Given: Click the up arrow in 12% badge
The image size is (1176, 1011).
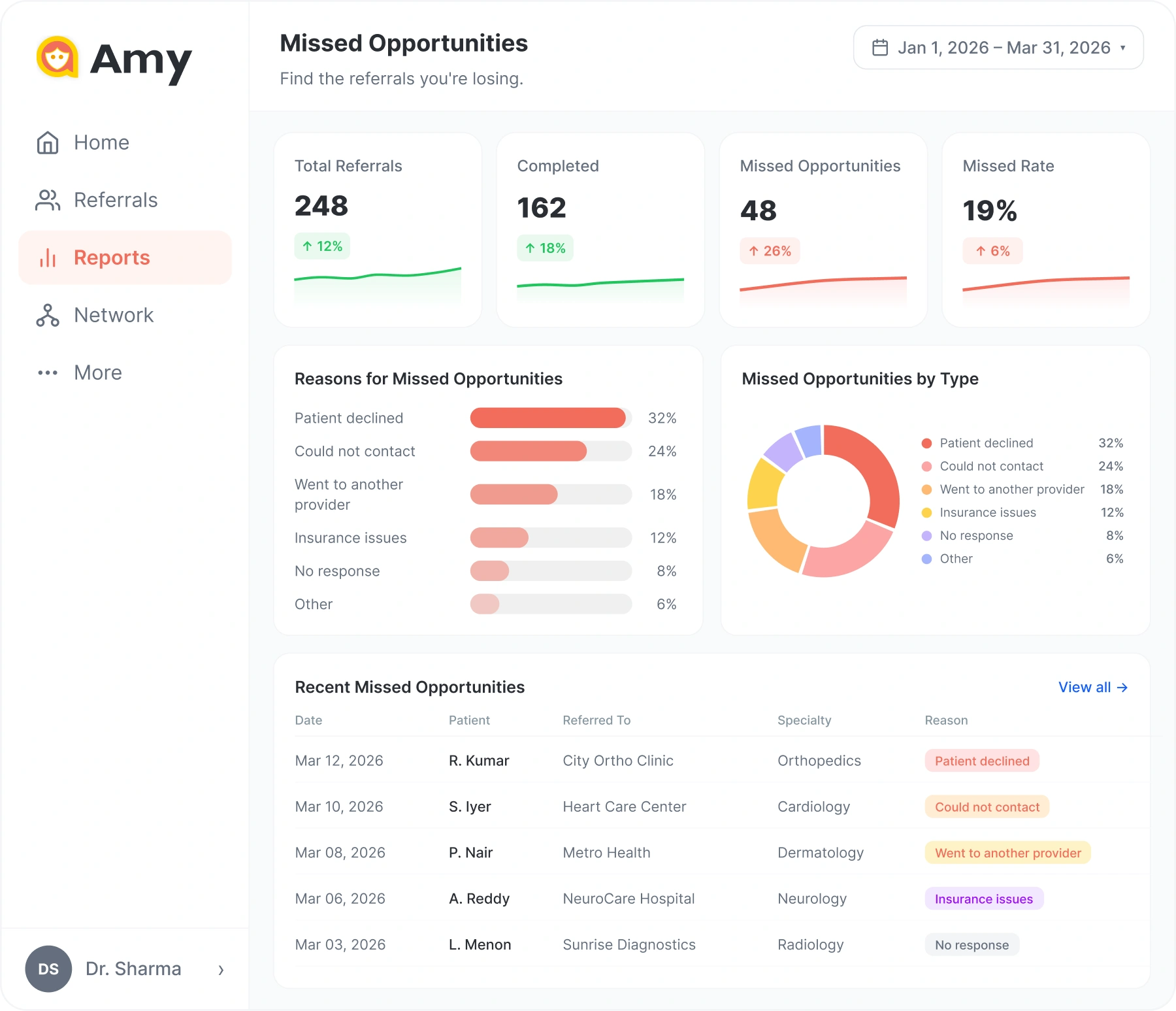Looking at the screenshot, I should 307,246.
